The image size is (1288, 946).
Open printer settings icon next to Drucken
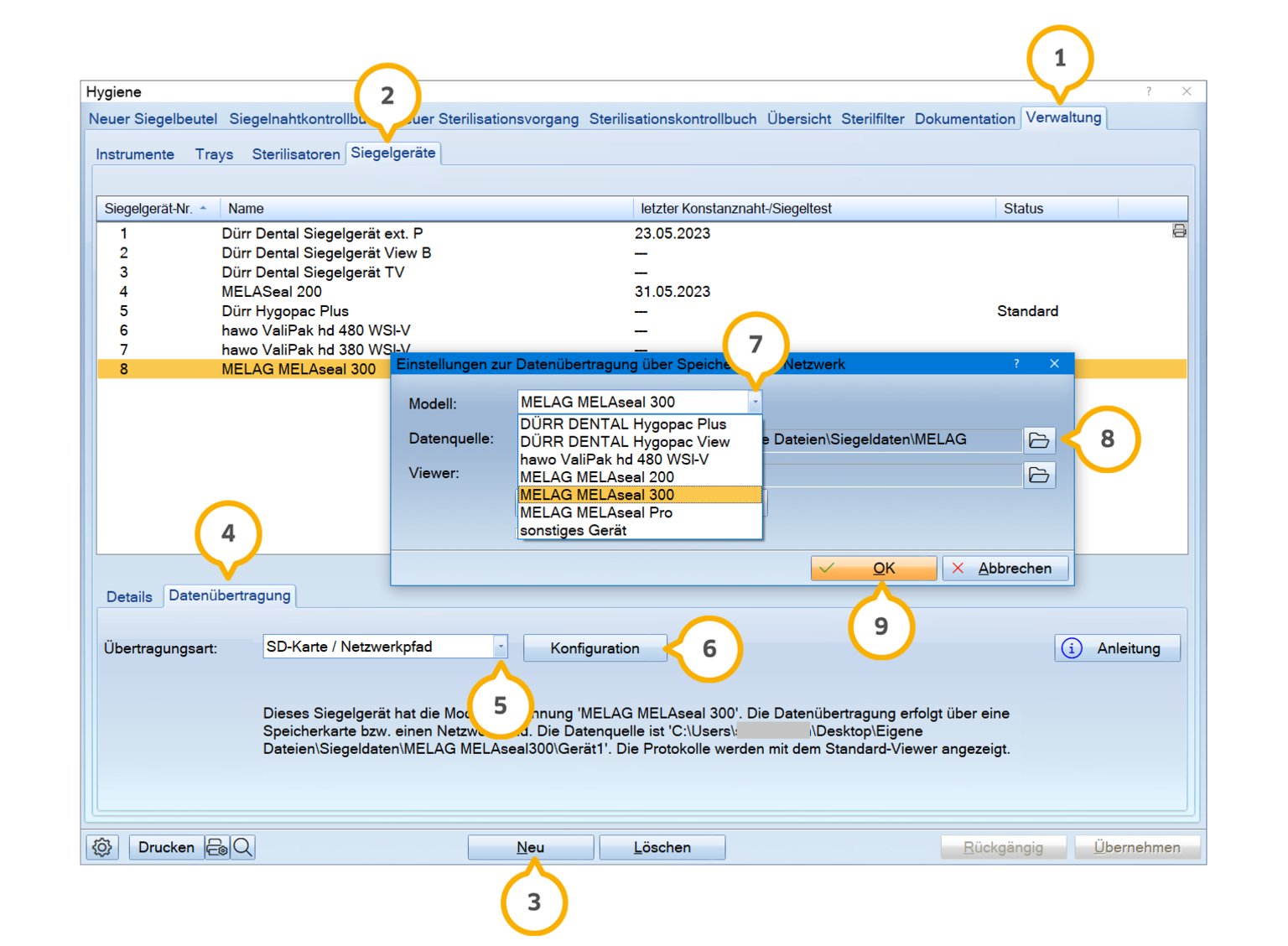pos(216,847)
